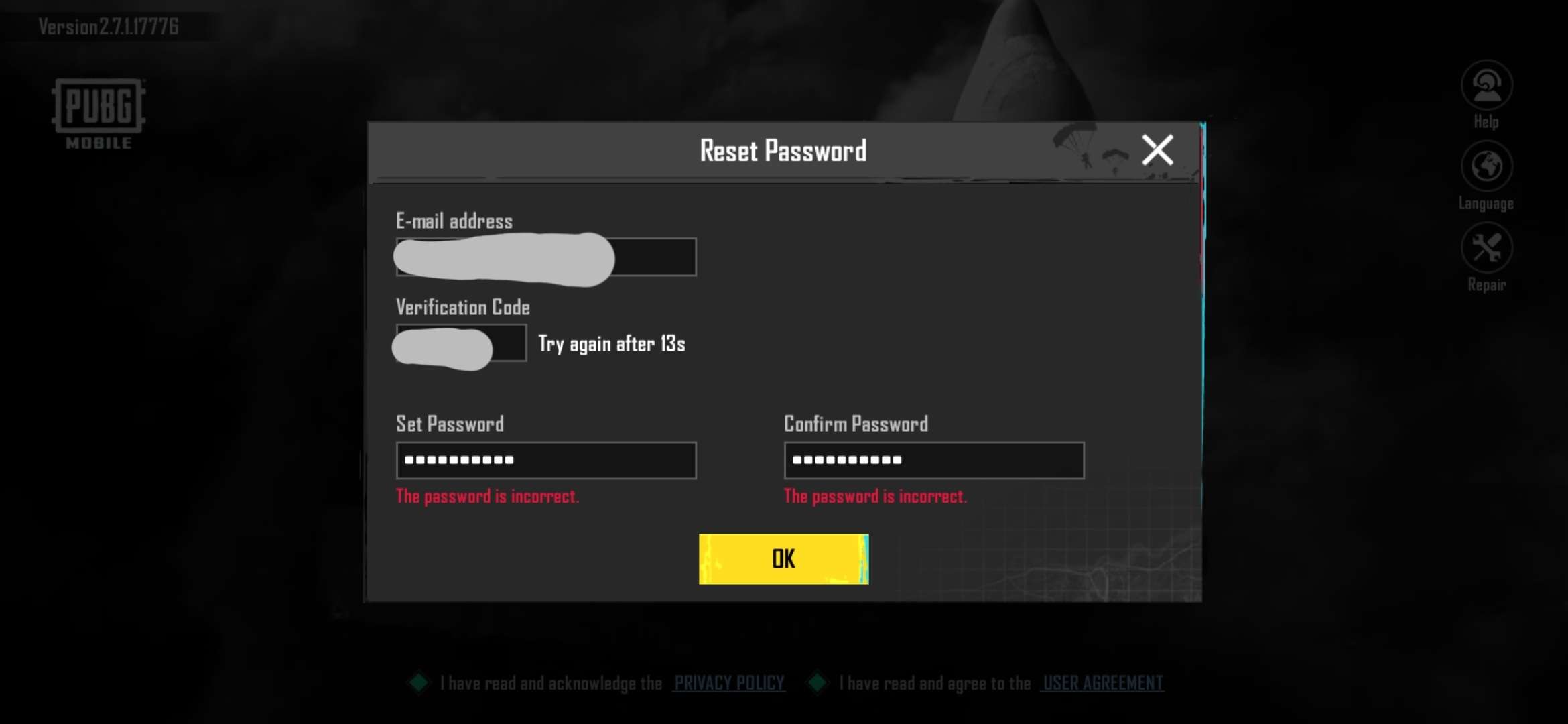Open the PRIVACY POLICY link
The image size is (1568, 724).
(x=729, y=683)
